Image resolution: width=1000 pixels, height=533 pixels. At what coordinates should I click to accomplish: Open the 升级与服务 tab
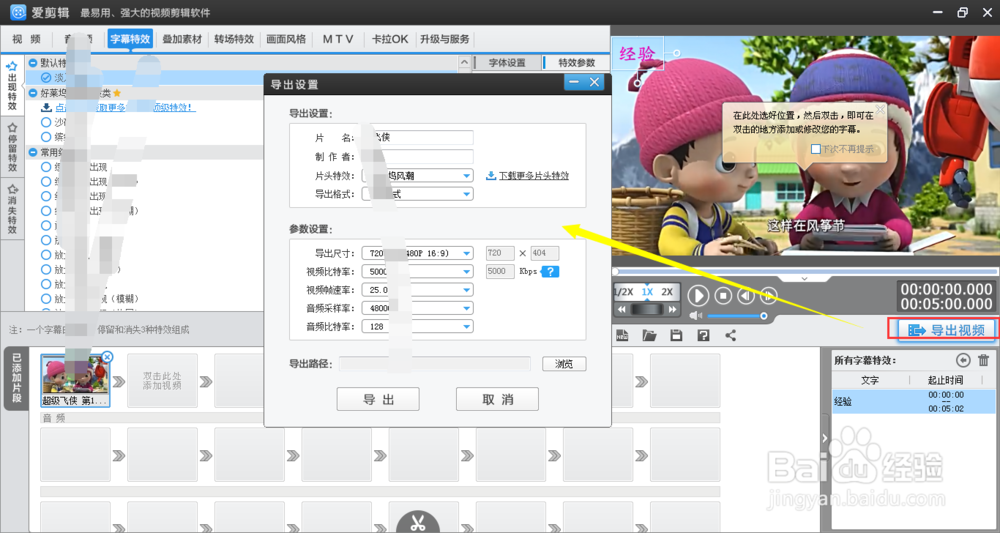pyautogui.click(x=445, y=39)
